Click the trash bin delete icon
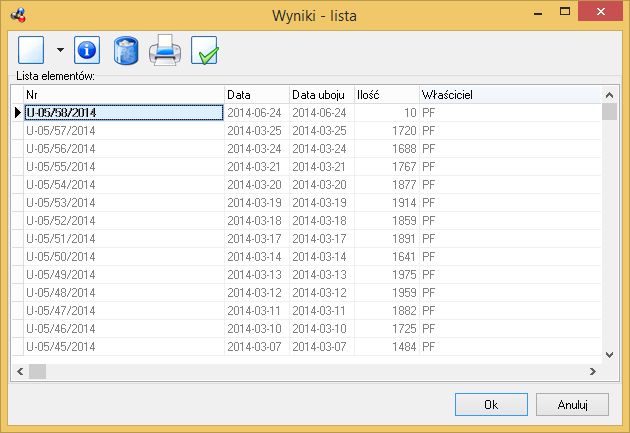The image size is (630, 433). pos(126,51)
